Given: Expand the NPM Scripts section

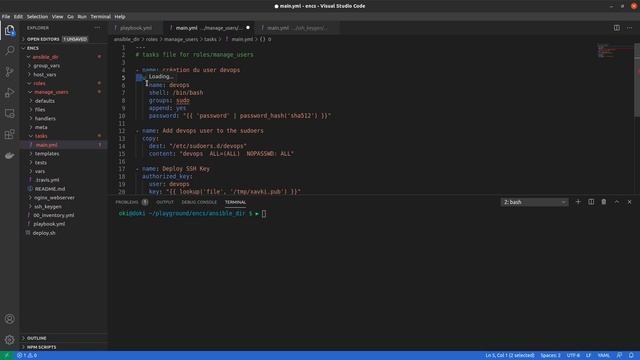Looking at the screenshot, I should (x=64, y=347).
